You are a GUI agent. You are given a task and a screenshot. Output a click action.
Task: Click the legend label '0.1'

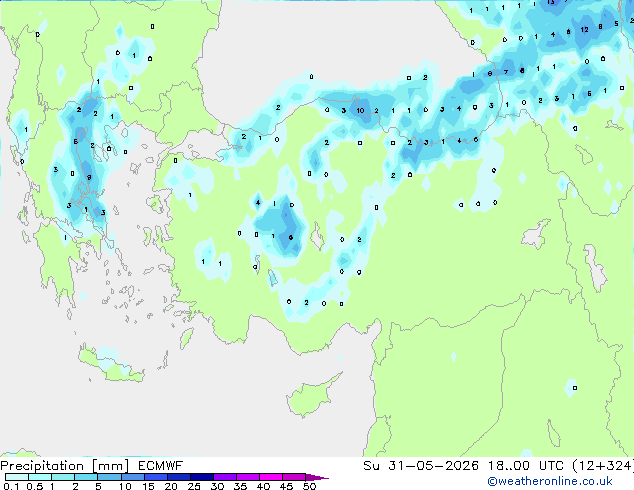11,486
